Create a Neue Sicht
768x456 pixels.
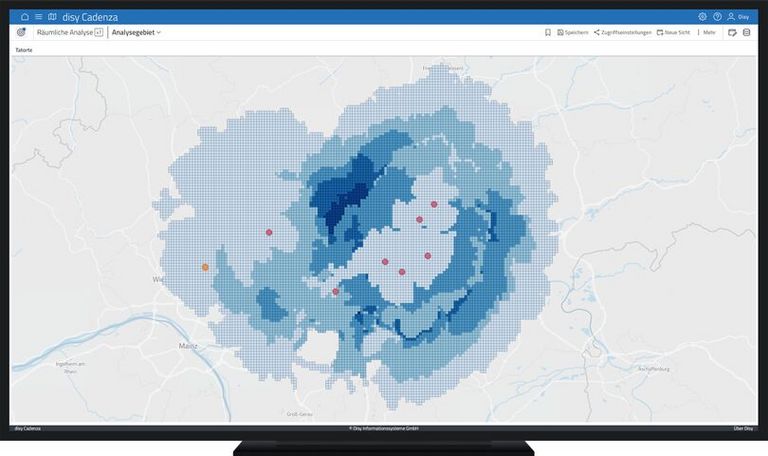(673, 33)
